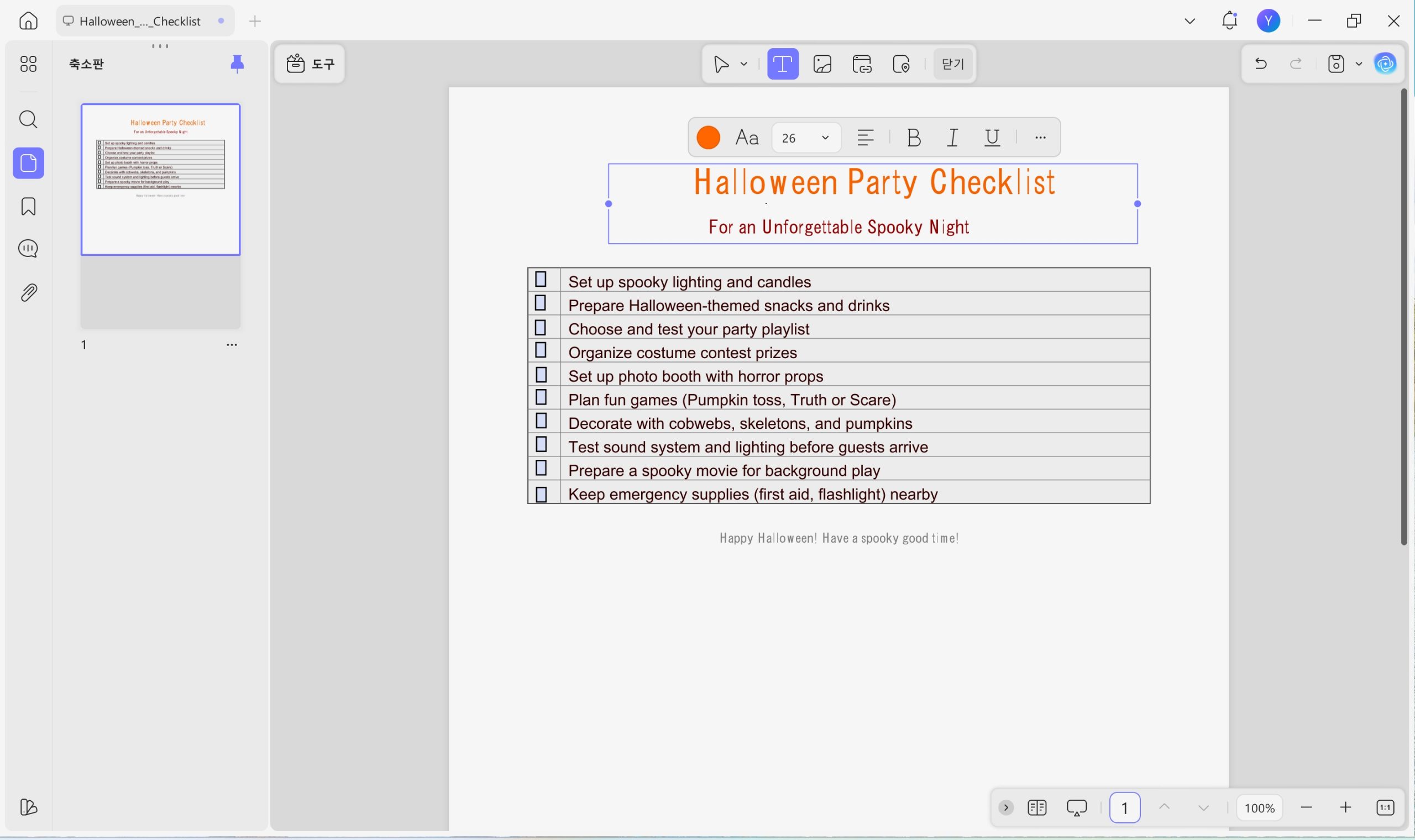
Task: Open the search panel in sidebar
Action: coord(28,119)
